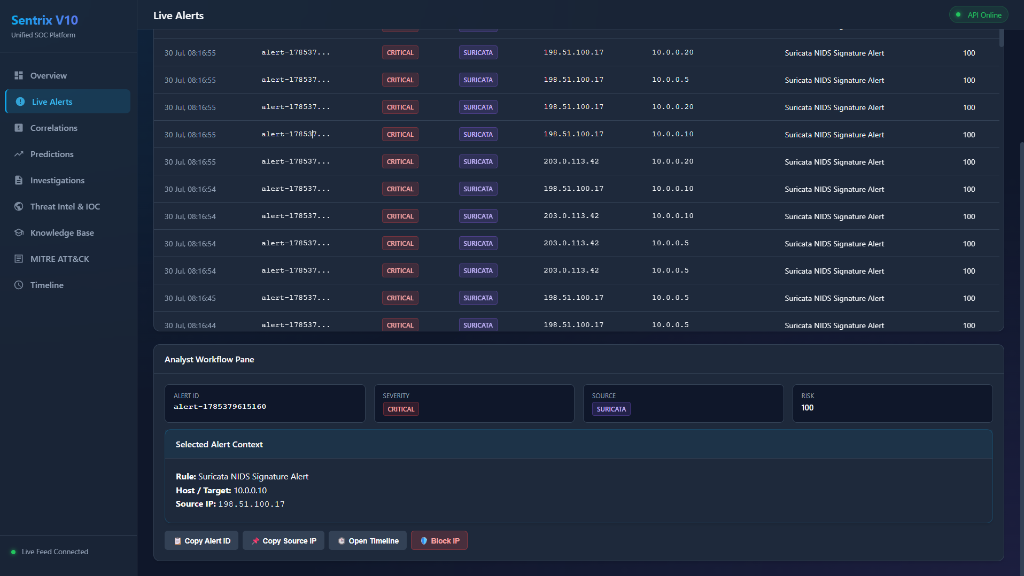Click the green API Online status dot

[x=958, y=15]
